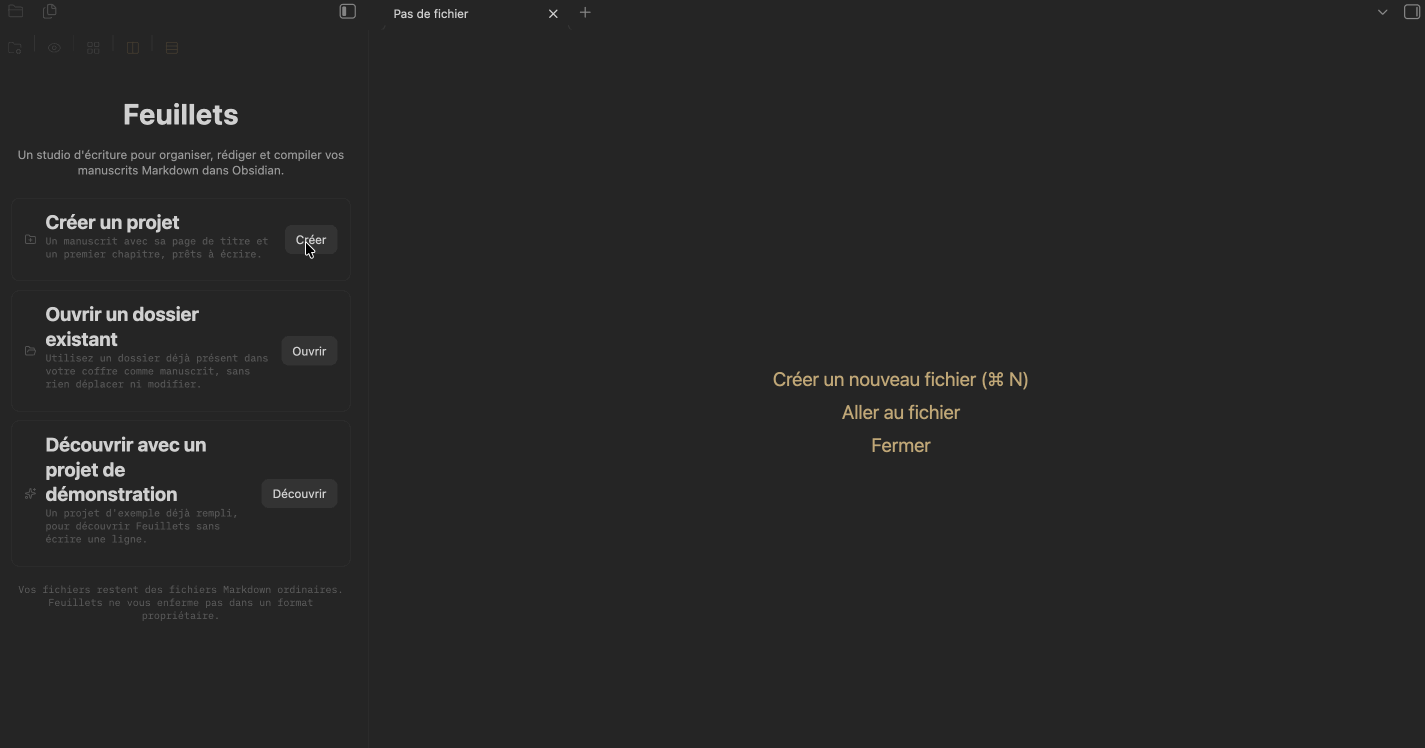Click the "Créer un projet" heading

click(x=113, y=222)
